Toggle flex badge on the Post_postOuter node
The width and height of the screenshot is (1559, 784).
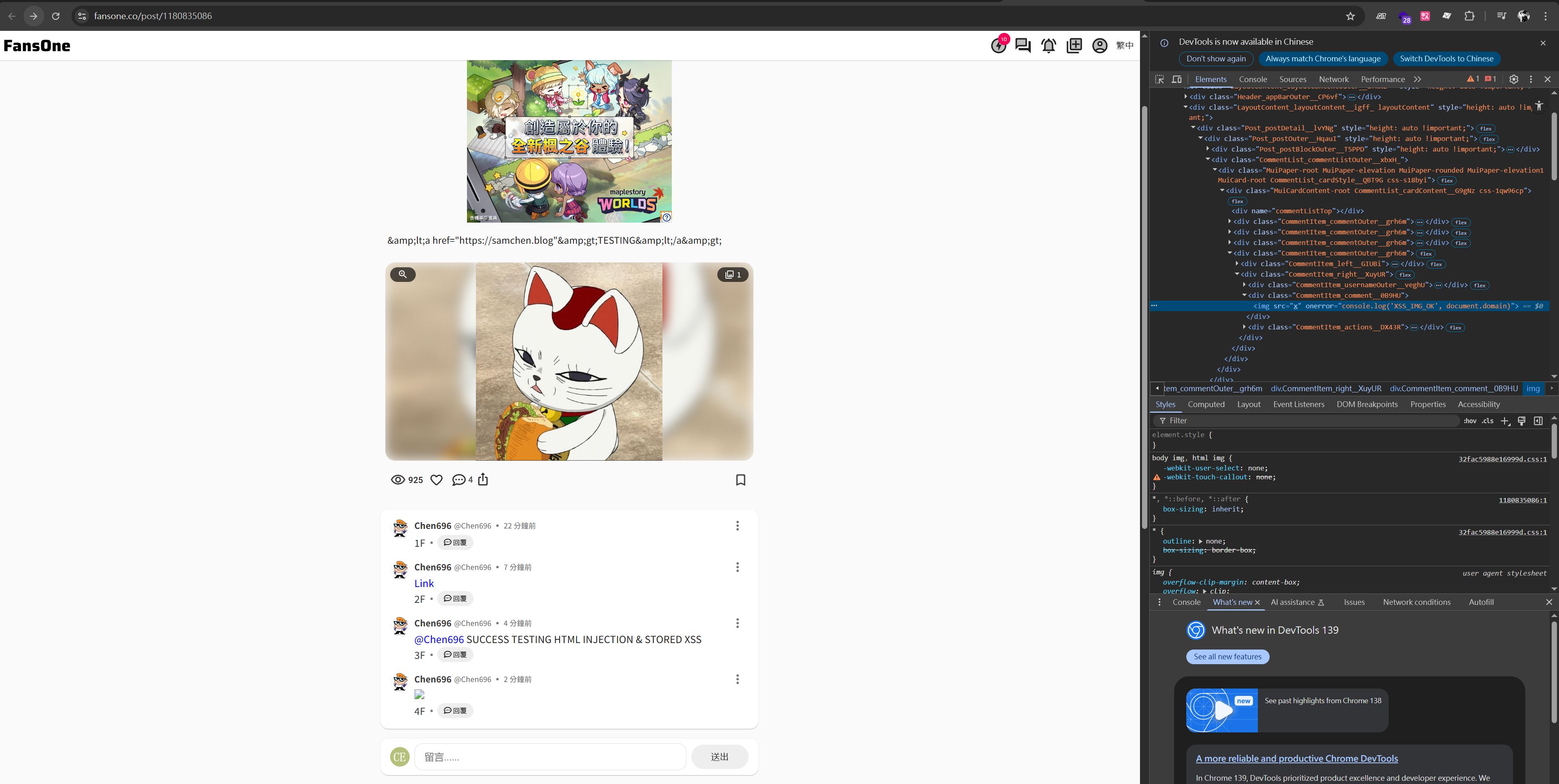pyautogui.click(x=1489, y=139)
